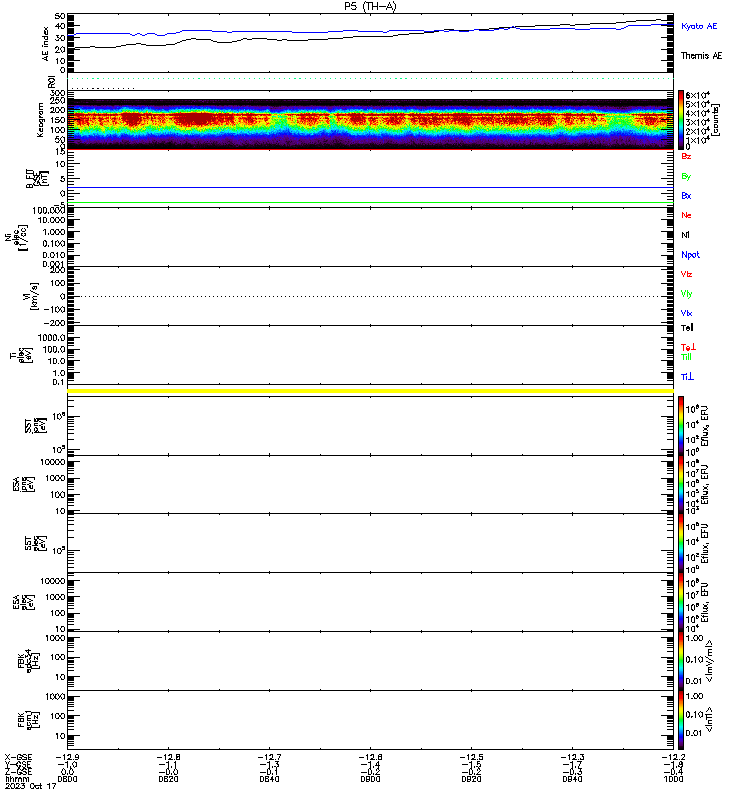Click the blue "Npot" legend label
750x800 pixels.
click(x=690, y=255)
